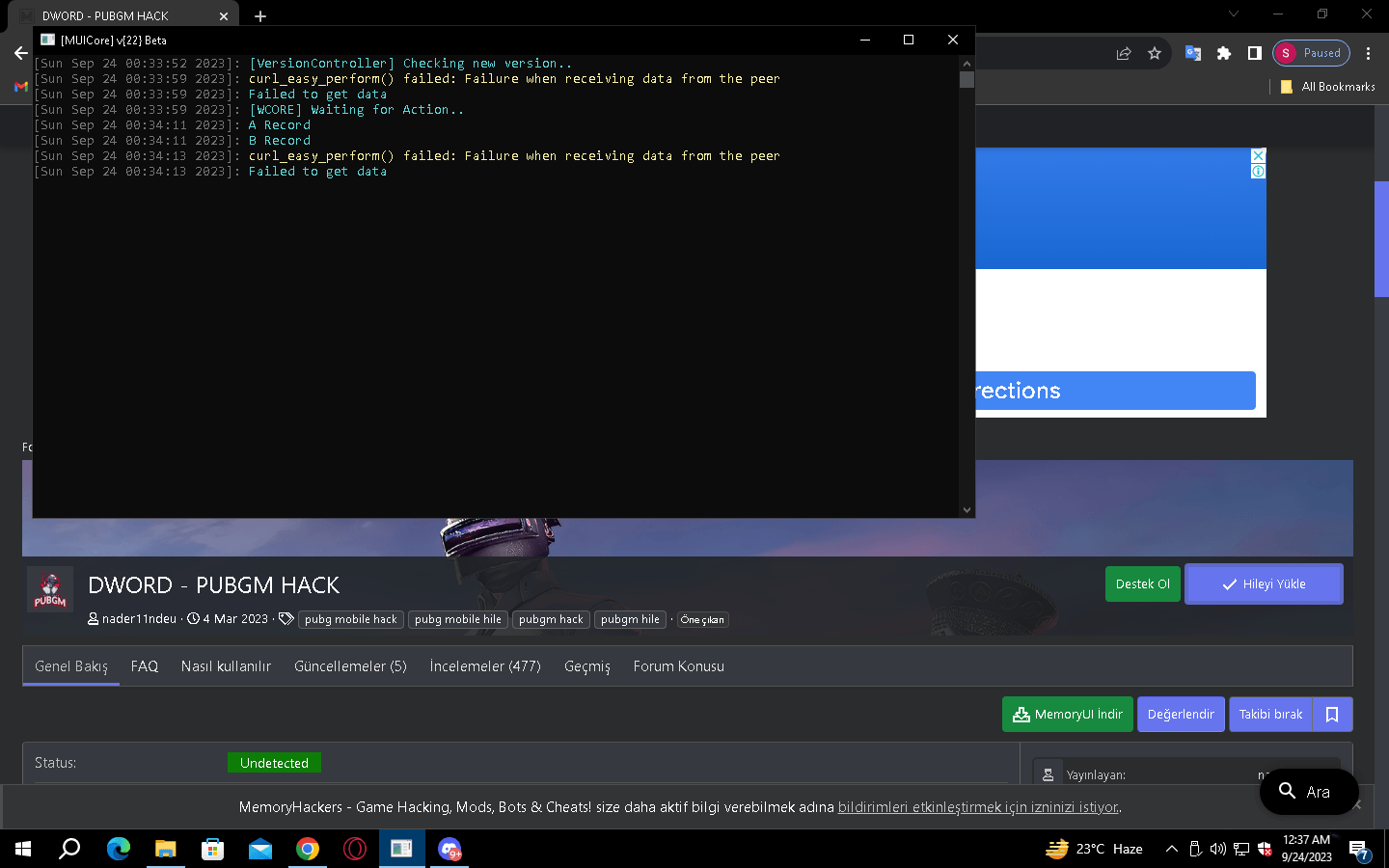Open weather widget showing 23°C Haze
1389x868 pixels.
click(x=1094, y=849)
